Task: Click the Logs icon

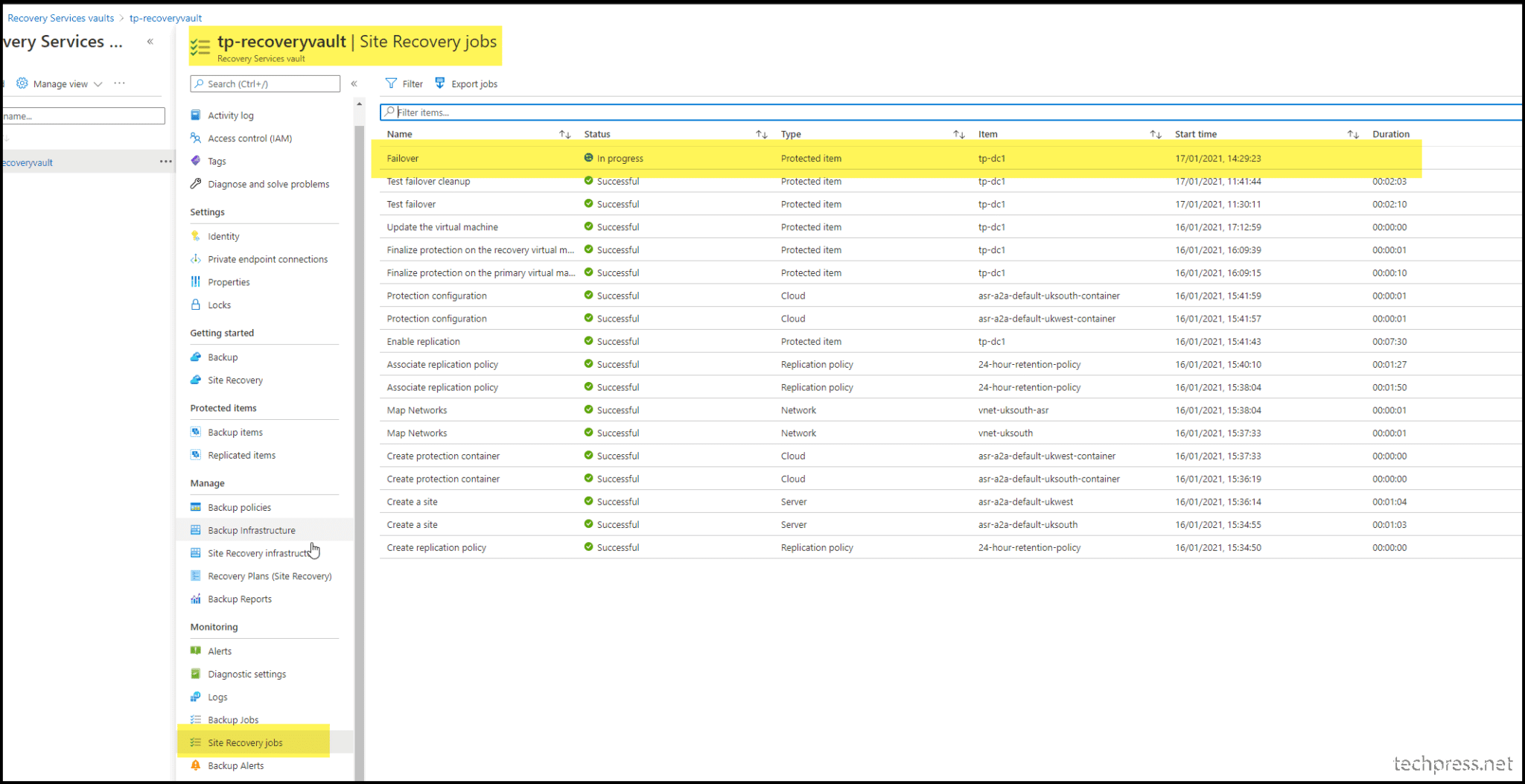Action: click(196, 697)
